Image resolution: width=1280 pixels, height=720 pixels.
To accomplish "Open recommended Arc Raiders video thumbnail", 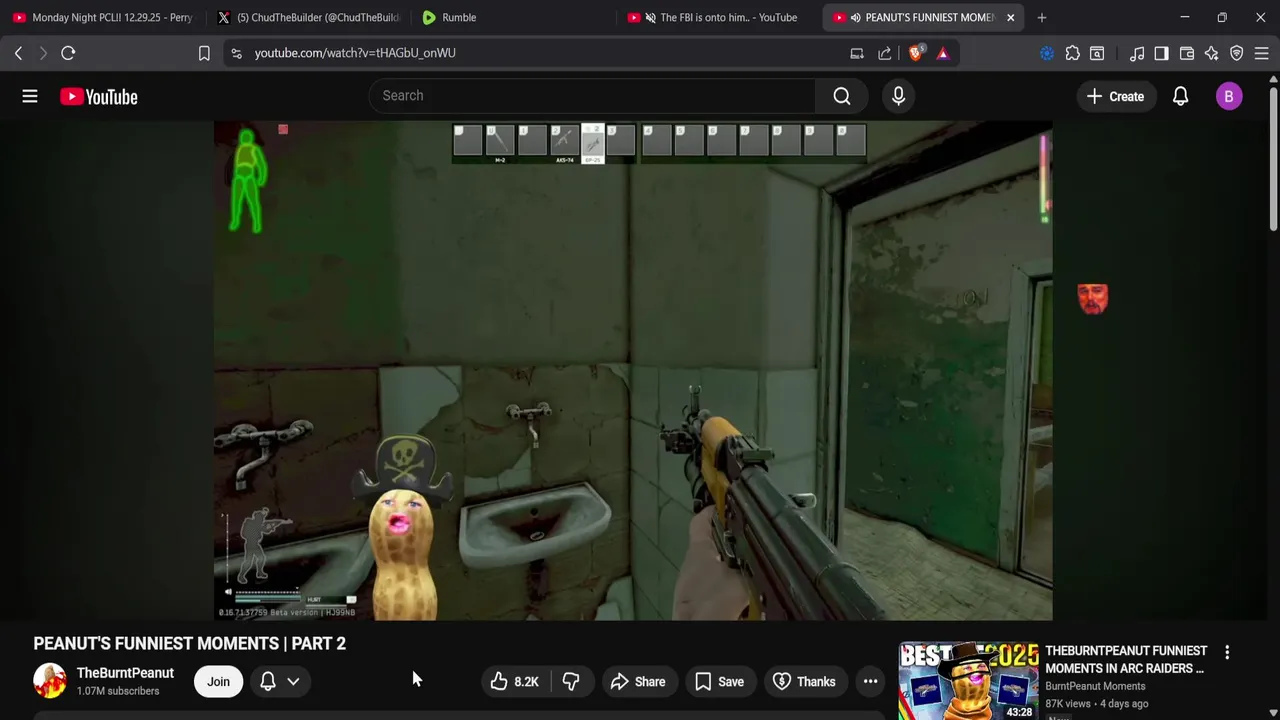I will (968, 681).
